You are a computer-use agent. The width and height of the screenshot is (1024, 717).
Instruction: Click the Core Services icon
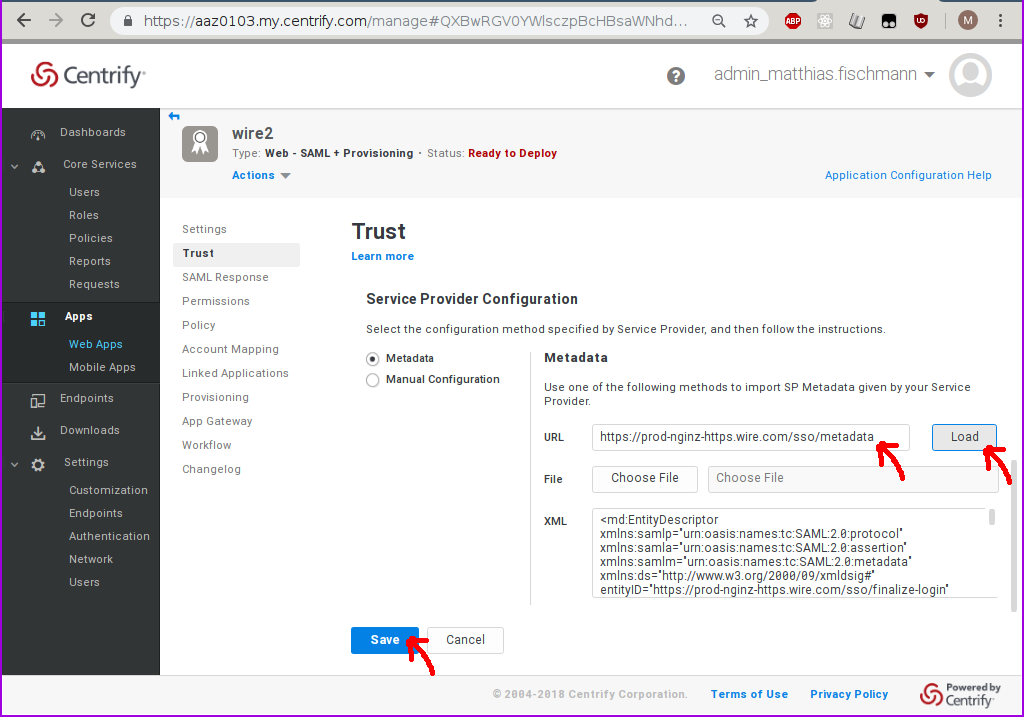[39, 167]
